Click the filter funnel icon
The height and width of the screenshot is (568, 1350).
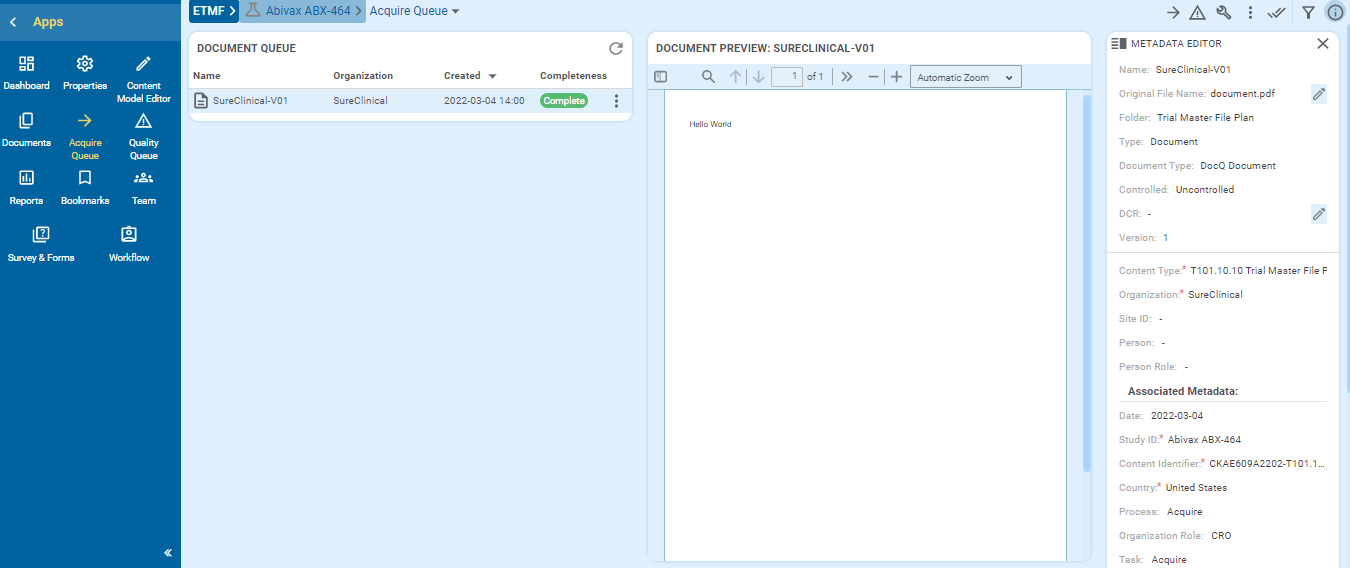1308,12
